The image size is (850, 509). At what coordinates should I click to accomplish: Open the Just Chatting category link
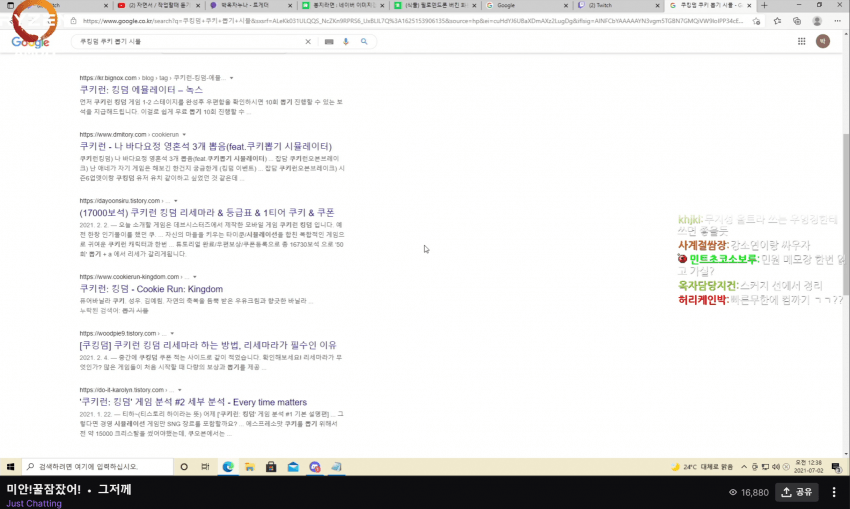pos(34,504)
